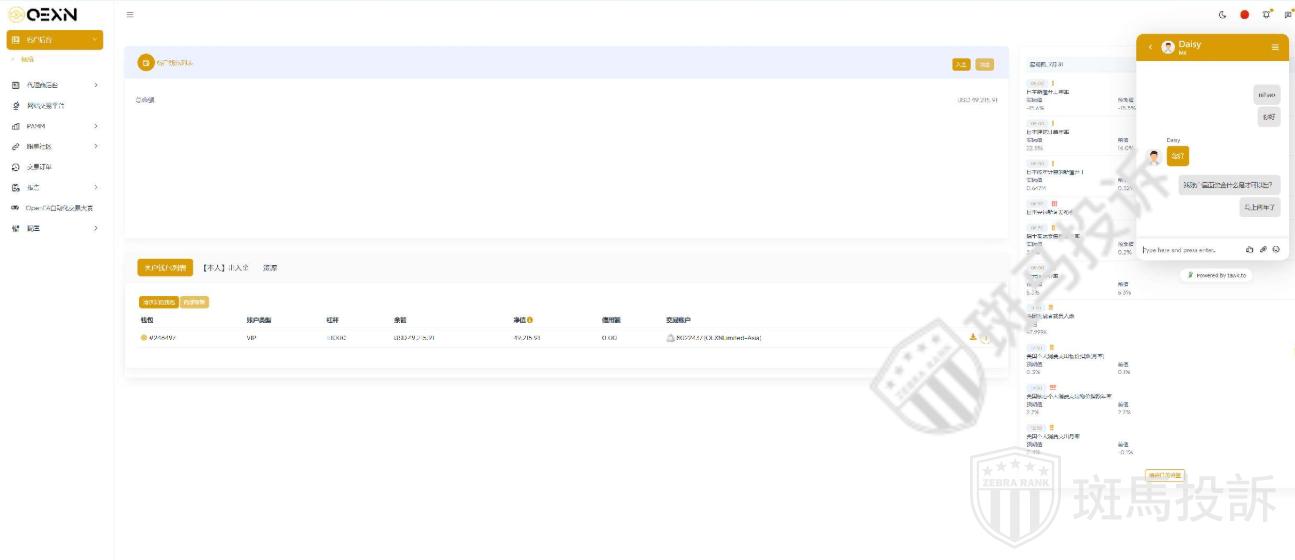1295x560 pixels.
Task: Attach a file with the paperclip icon
Action: tap(1263, 249)
